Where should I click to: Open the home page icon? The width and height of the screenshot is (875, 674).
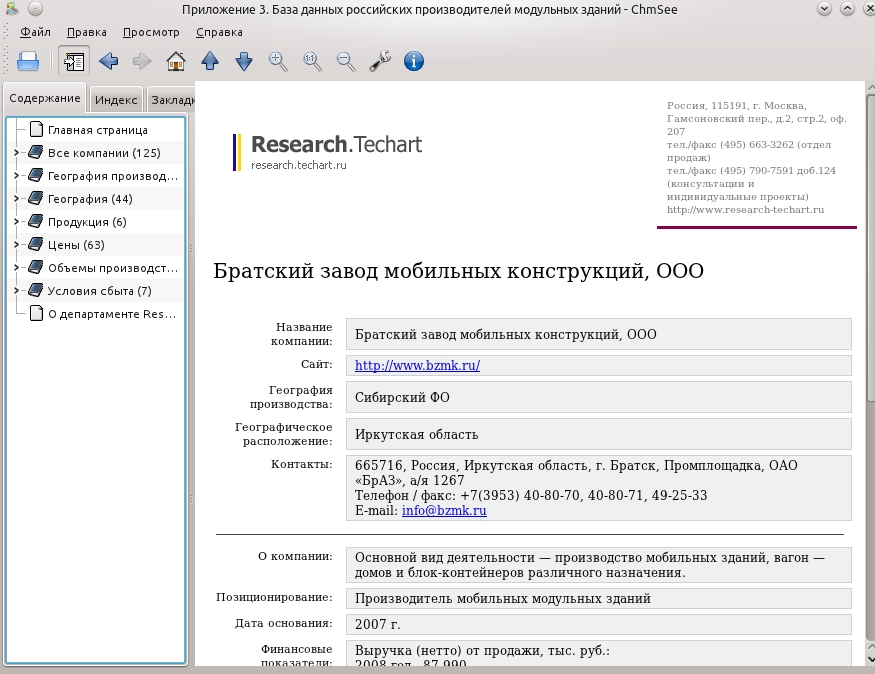[176, 61]
